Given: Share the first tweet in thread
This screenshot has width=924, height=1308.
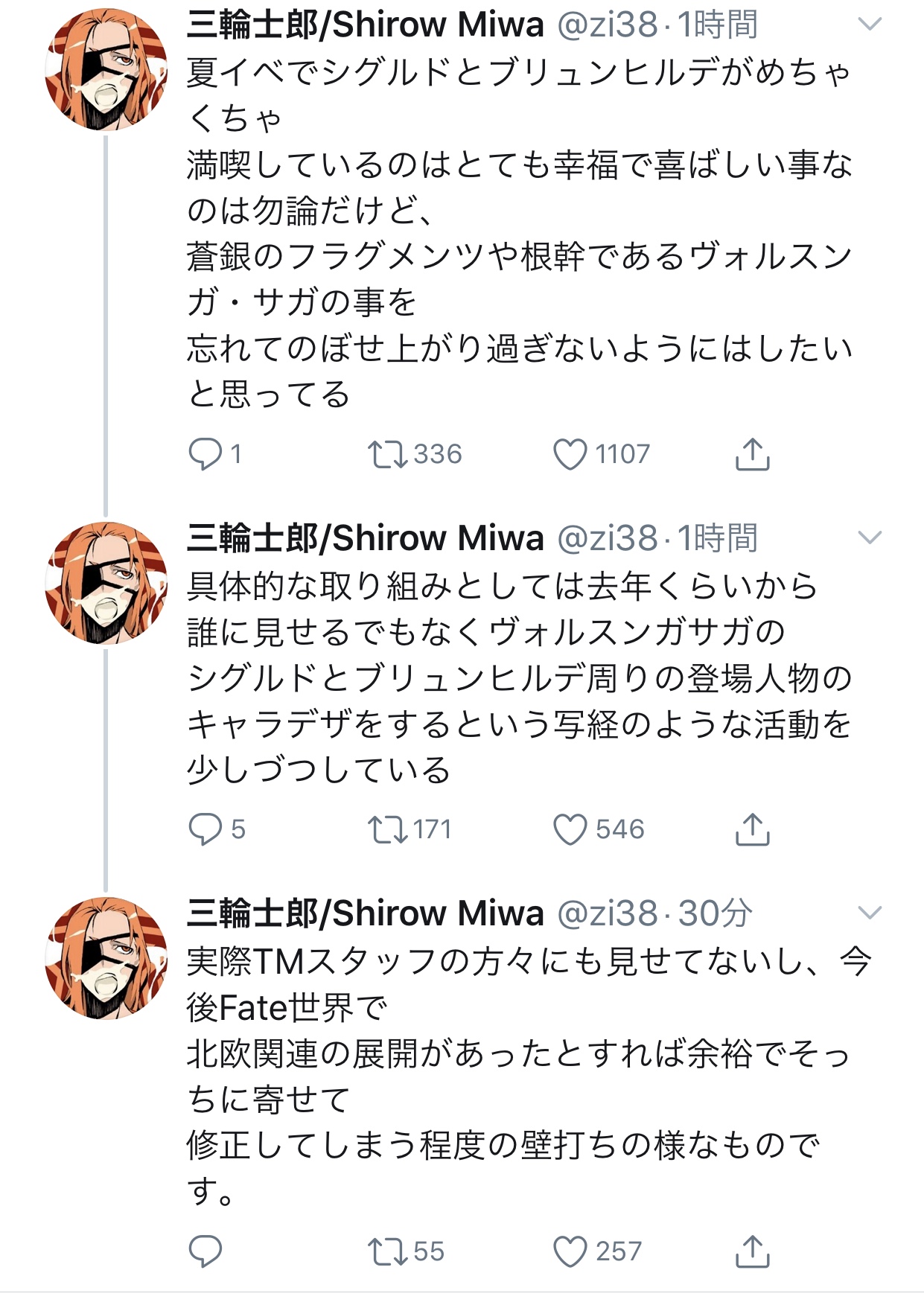Looking at the screenshot, I should tap(752, 454).
